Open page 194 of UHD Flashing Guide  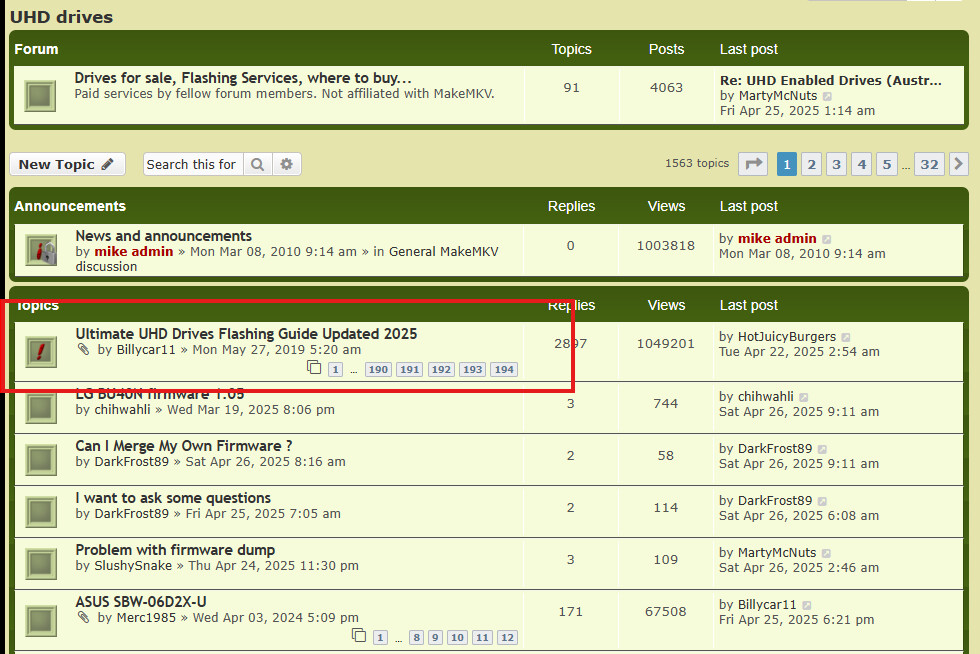(504, 370)
